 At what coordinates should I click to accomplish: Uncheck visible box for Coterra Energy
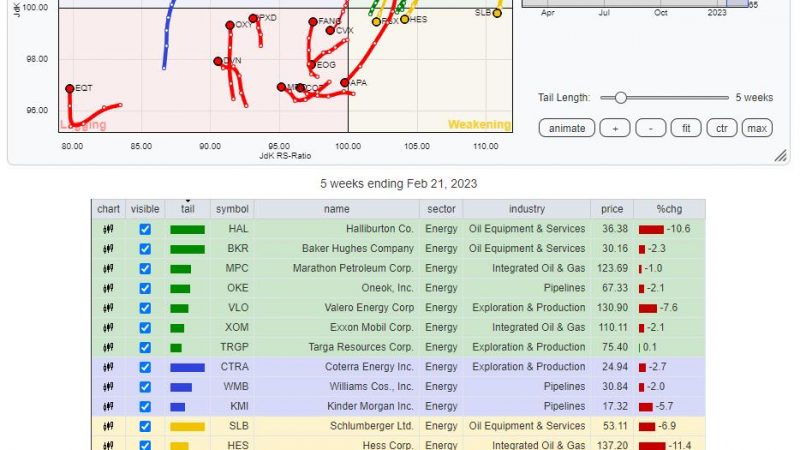click(x=145, y=367)
